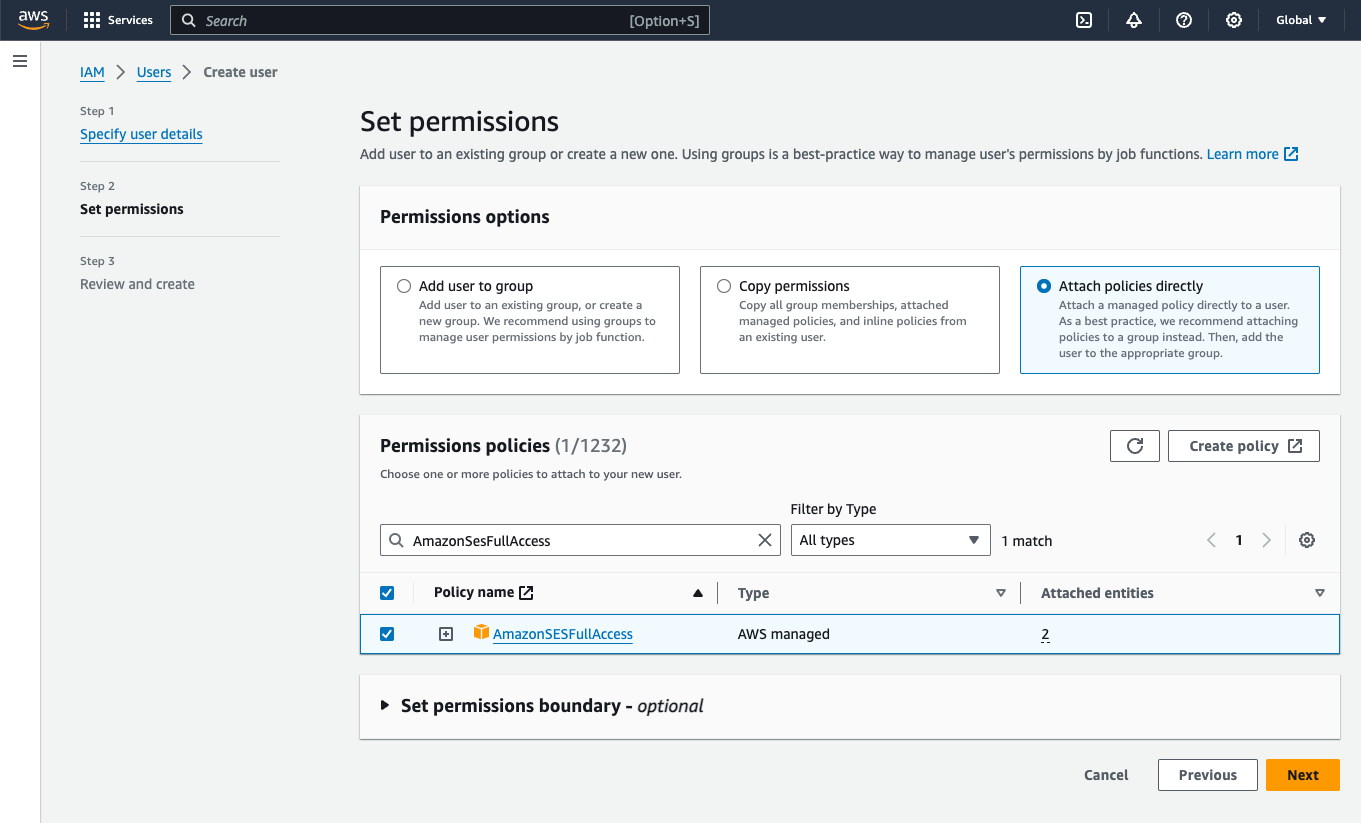Select Copy permissions option

point(724,286)
